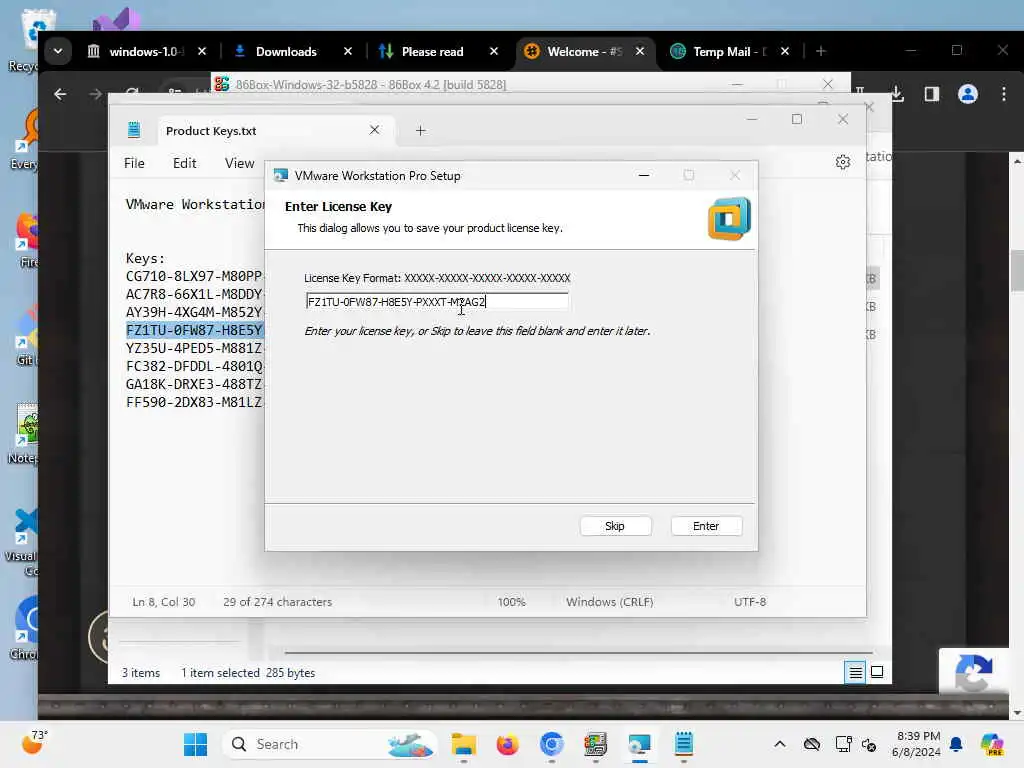Viewport: 1024px width, 768px height.
Task: Open VMware installer taskbar icon
Action: click(x=639, y=744)
